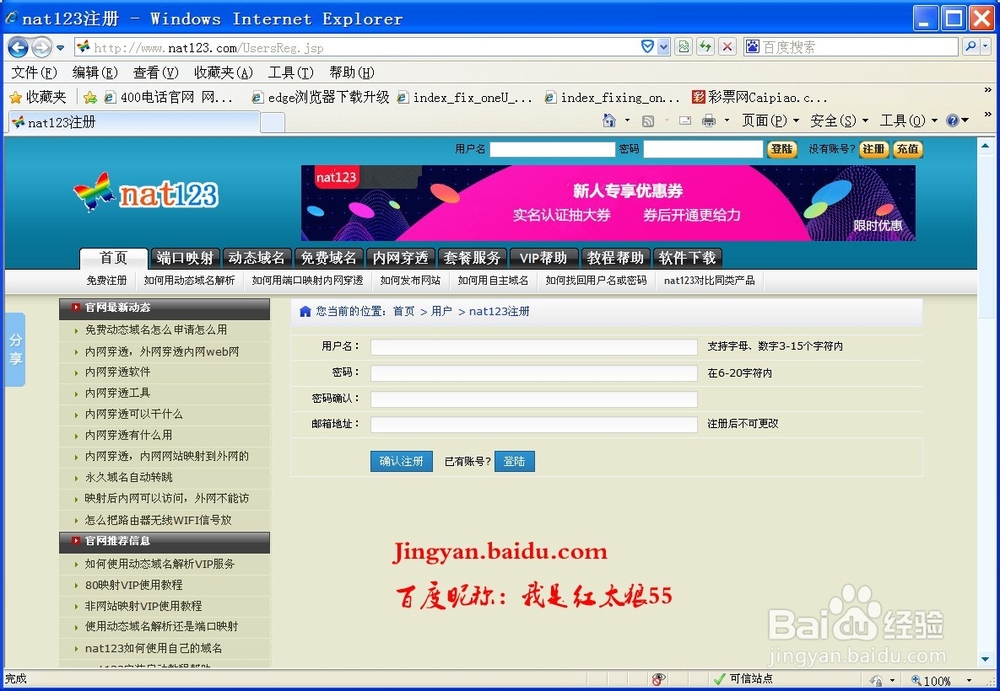
Task: Open 免费动态域名怎么申请怎么用 sidebar article
Action: pos(156,330)
